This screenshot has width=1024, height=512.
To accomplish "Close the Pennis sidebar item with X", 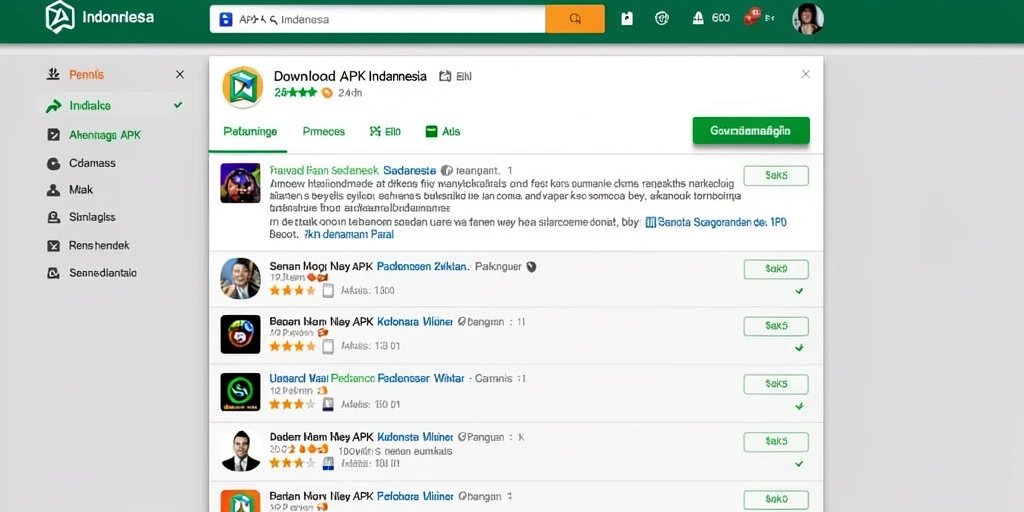I will [x=180, y=74].
